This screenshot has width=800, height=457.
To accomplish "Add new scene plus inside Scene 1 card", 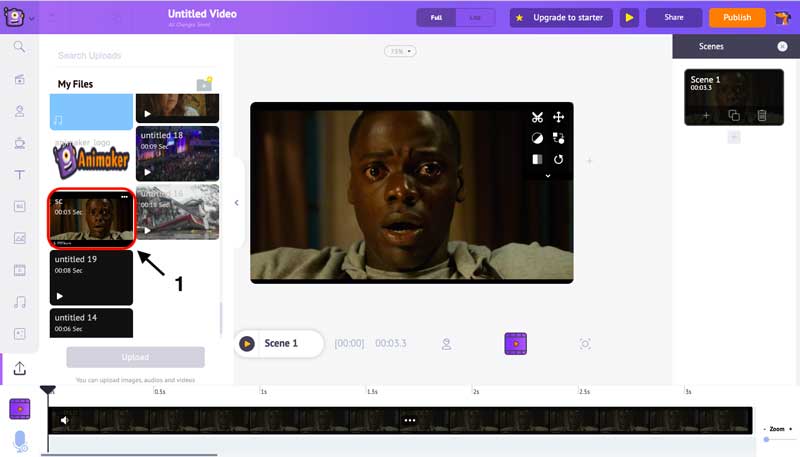I will [x=706, y=116].
